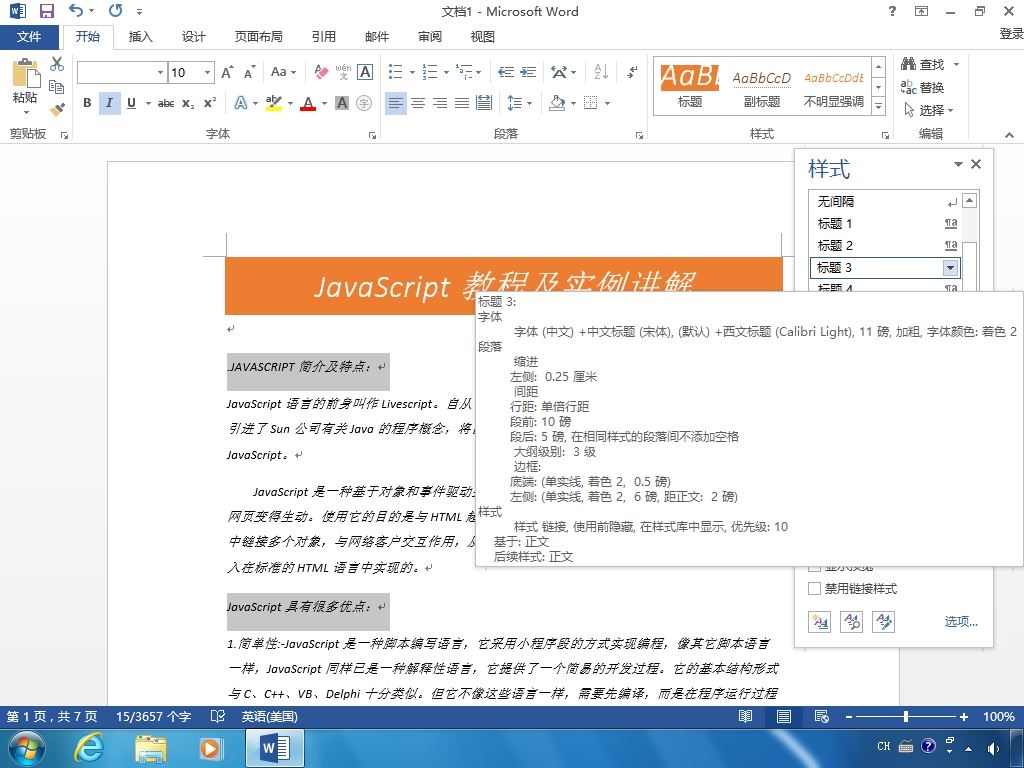Open the 查找 dropdown arrow

click(957, 64)
